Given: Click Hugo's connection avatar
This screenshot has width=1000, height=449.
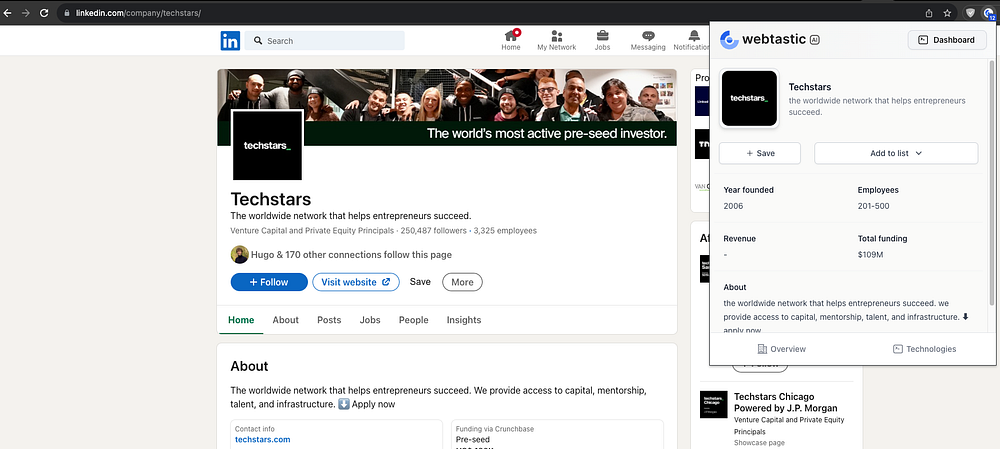Looking at the screenshot, I should (x=239, y=254).
